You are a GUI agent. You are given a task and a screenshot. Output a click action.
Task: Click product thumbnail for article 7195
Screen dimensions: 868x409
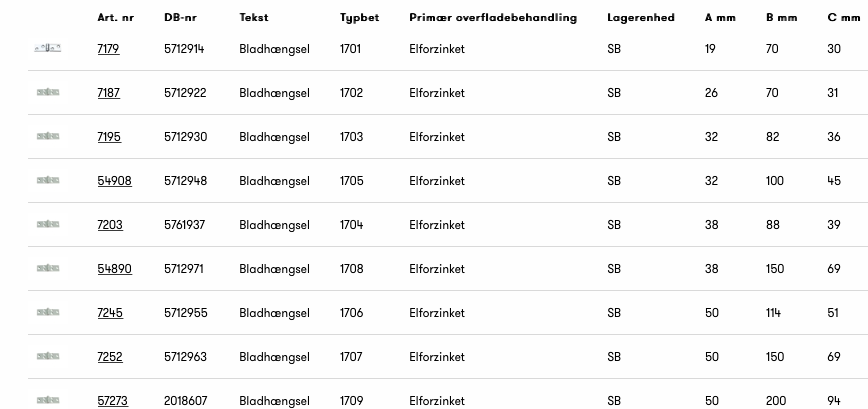click(x=48, y=136)
